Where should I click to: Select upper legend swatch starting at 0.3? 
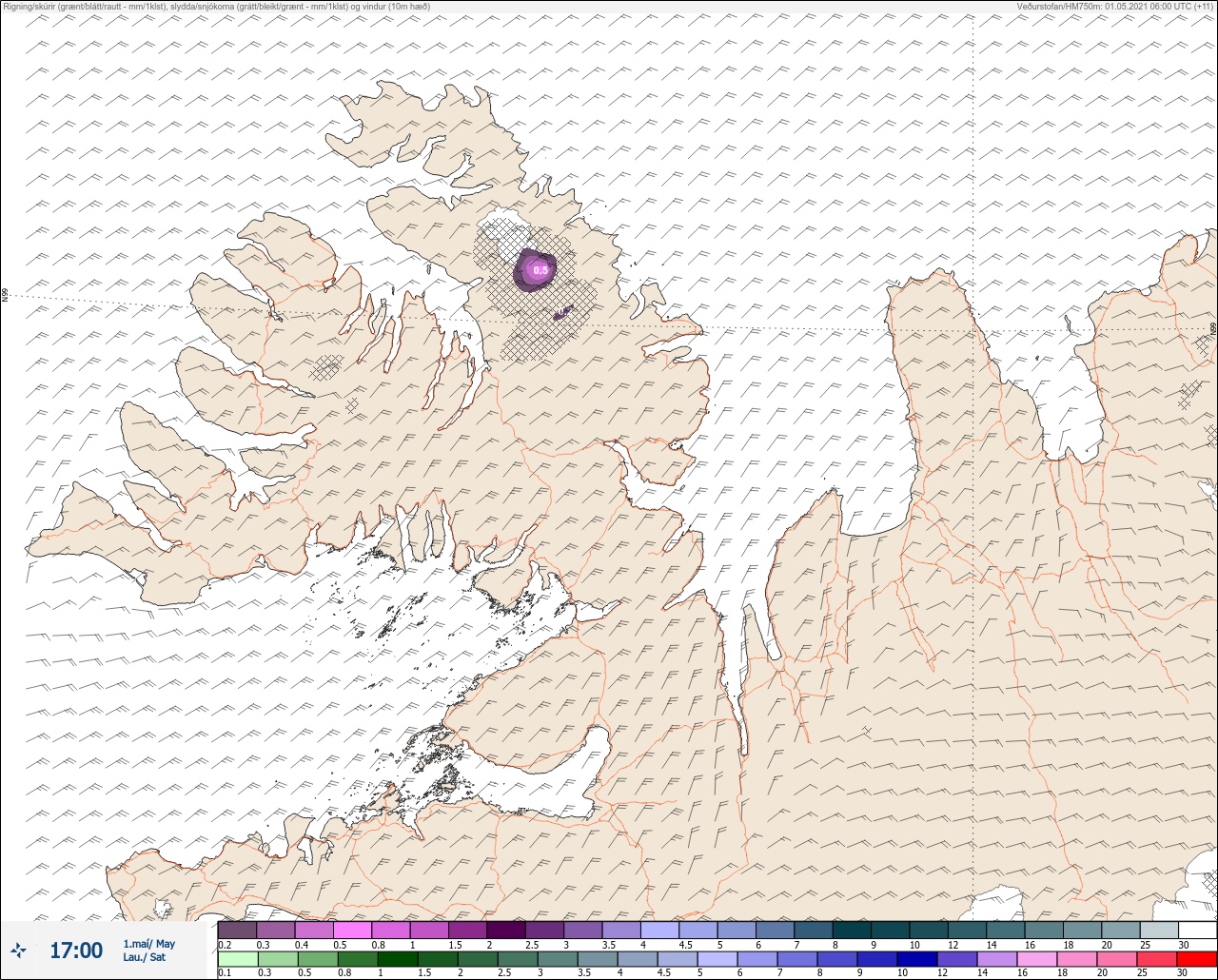276,930
